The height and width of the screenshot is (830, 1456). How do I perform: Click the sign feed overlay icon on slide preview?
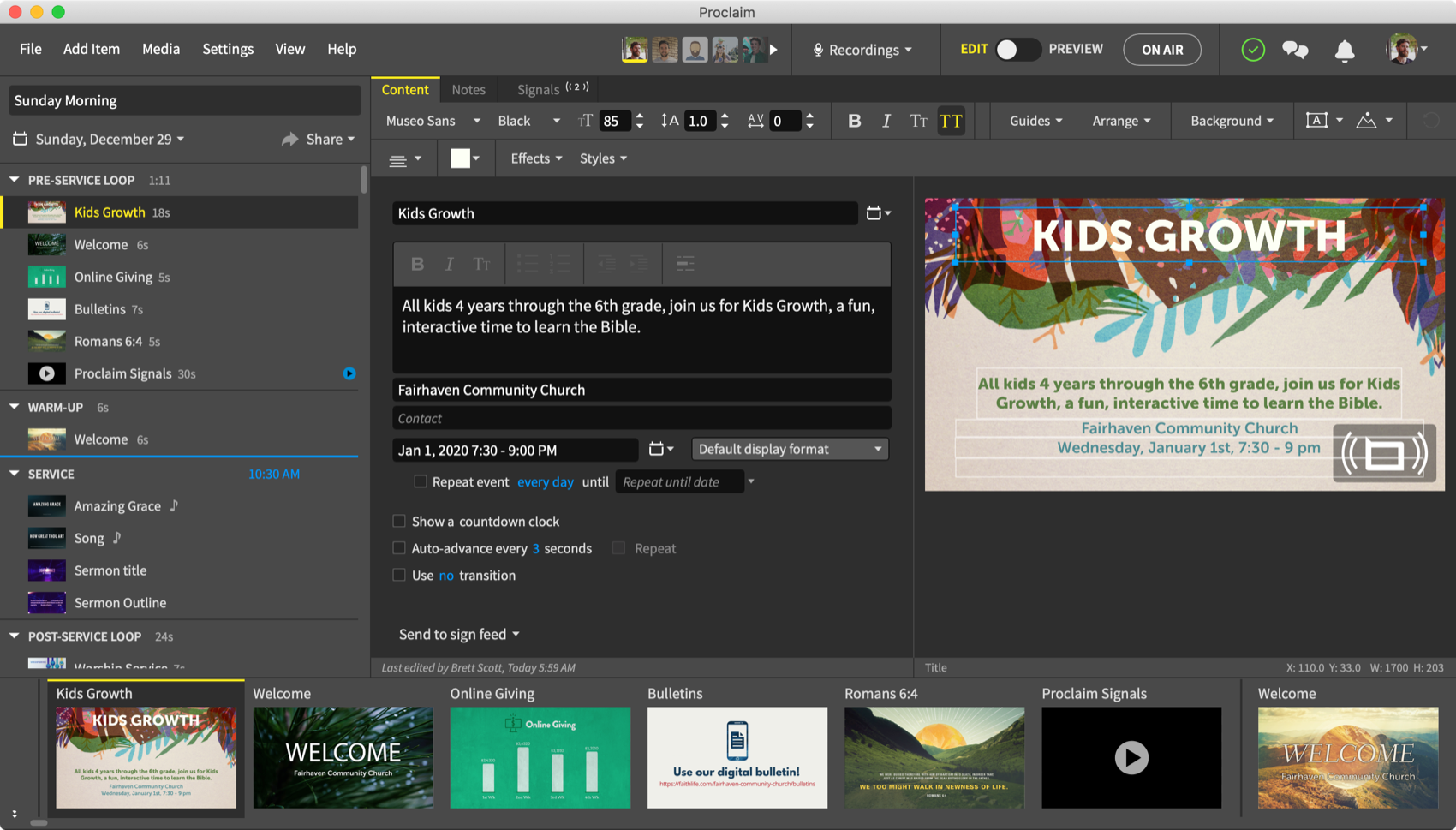coord(1384,452)
